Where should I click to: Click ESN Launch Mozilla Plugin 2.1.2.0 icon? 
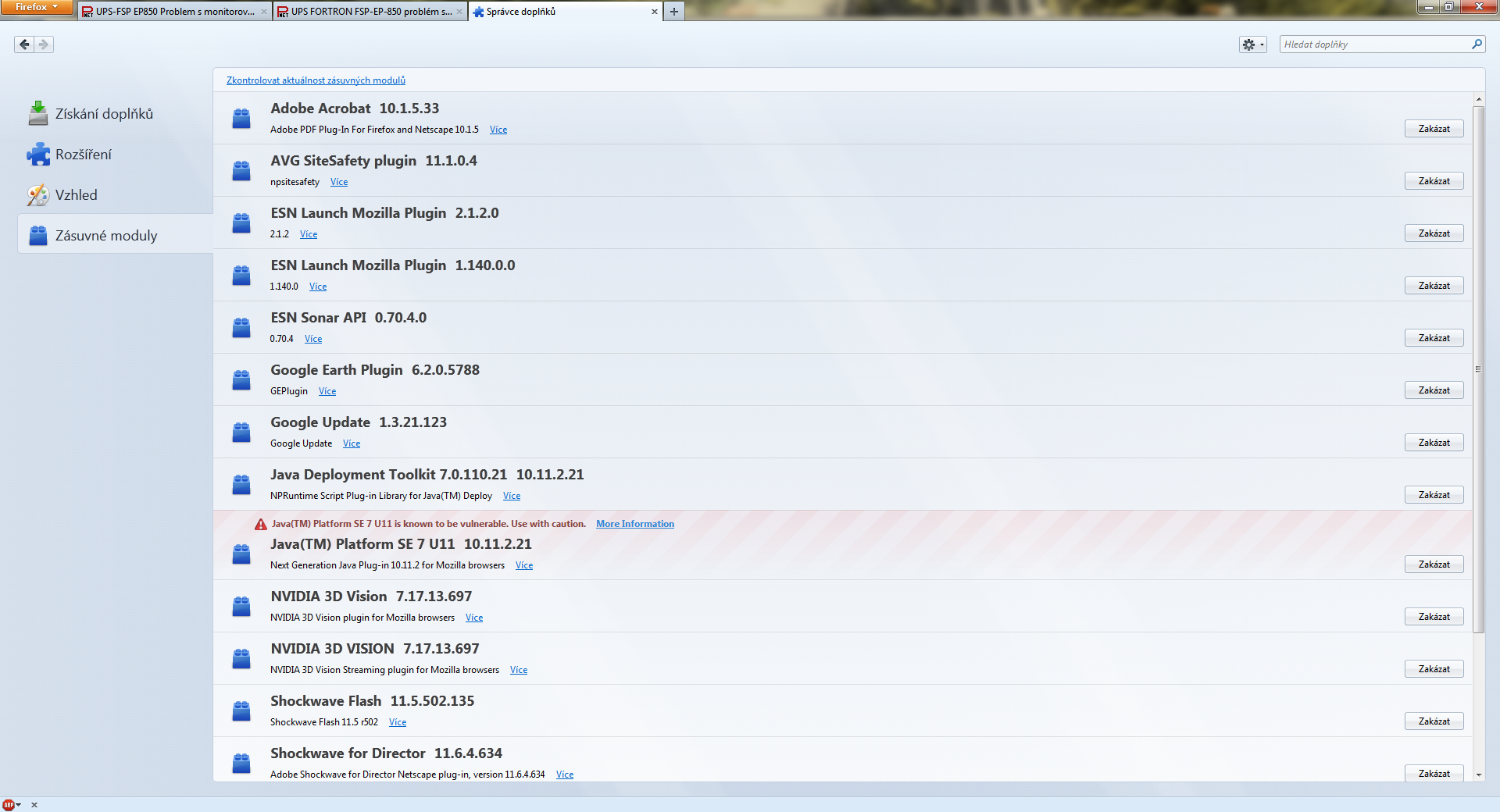241,223
